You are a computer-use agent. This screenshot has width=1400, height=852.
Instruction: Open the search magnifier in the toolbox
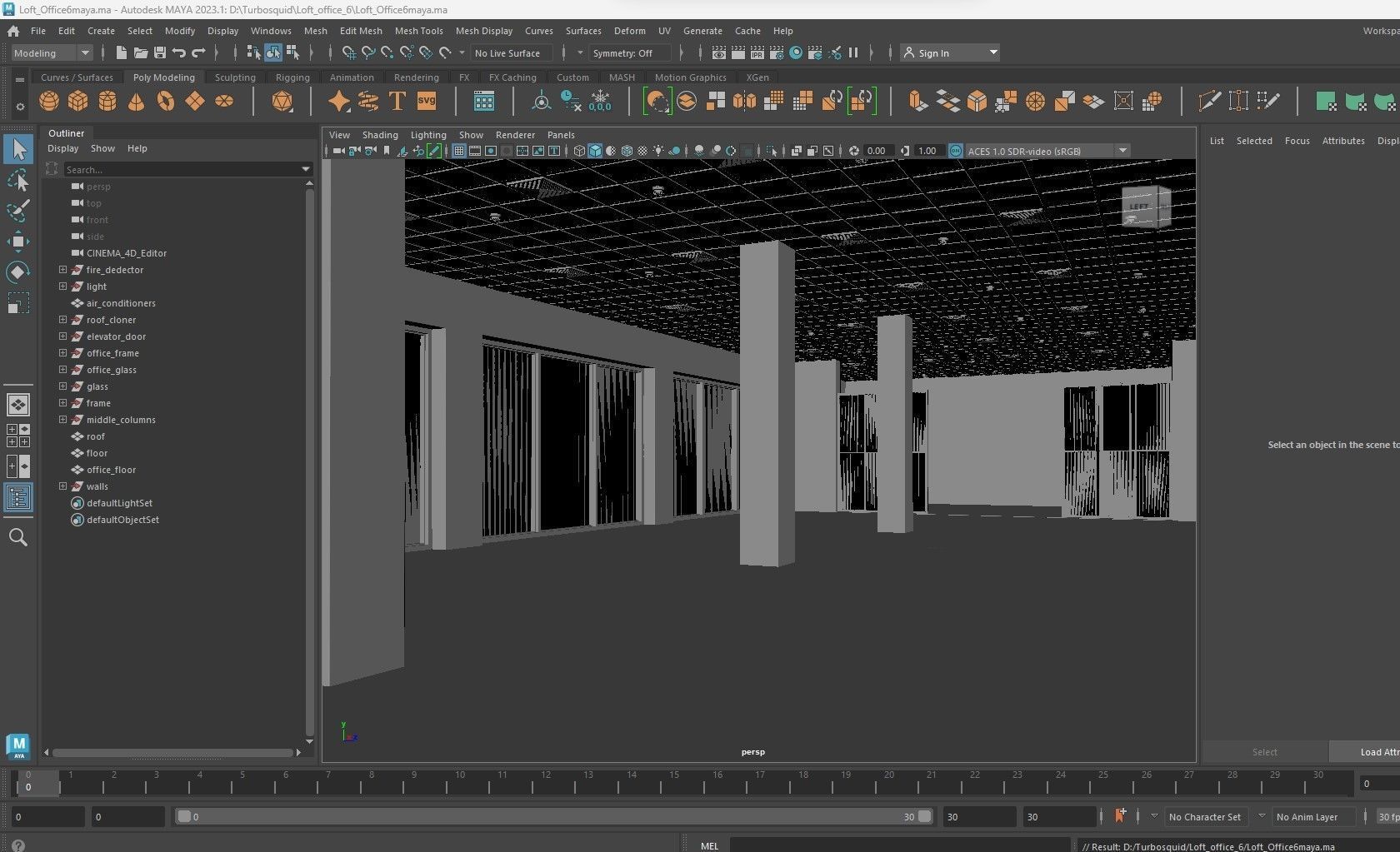[18, 537]
